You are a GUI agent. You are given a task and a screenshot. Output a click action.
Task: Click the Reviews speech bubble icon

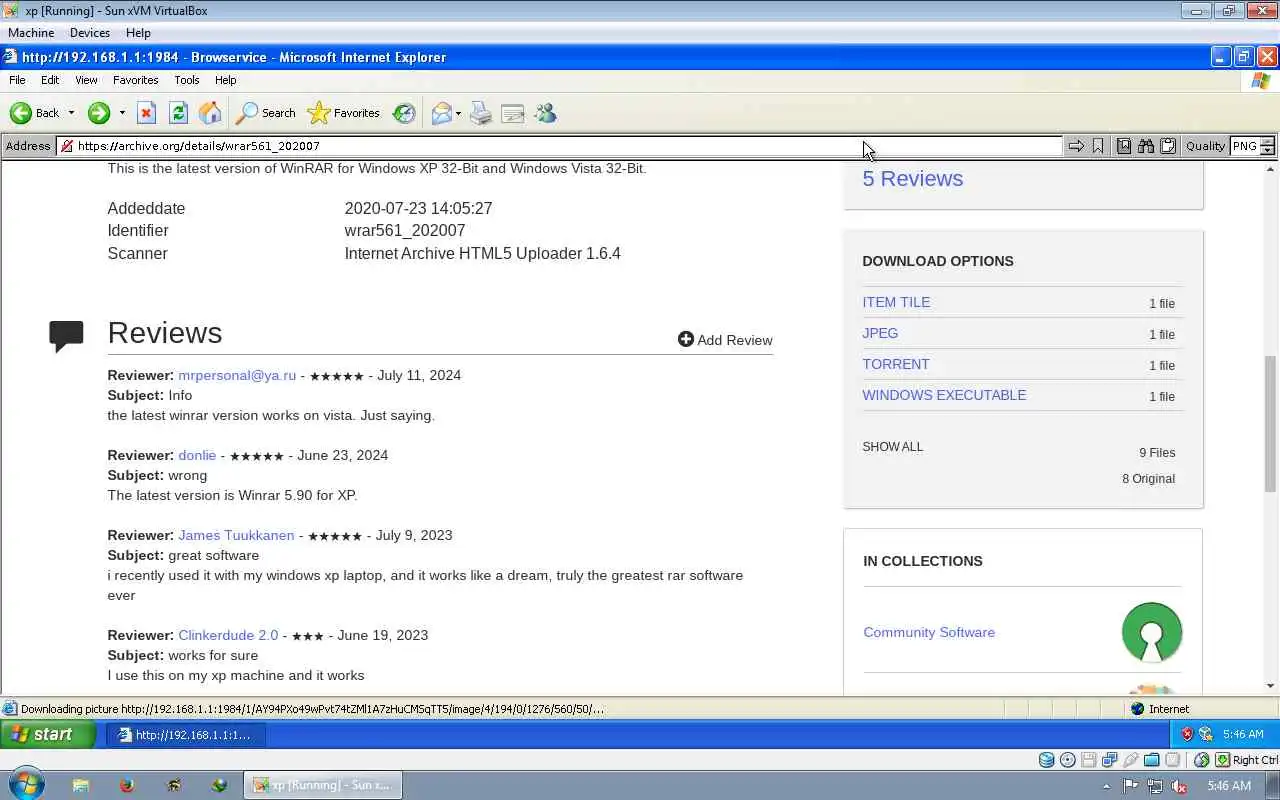[x=66, y=336]
